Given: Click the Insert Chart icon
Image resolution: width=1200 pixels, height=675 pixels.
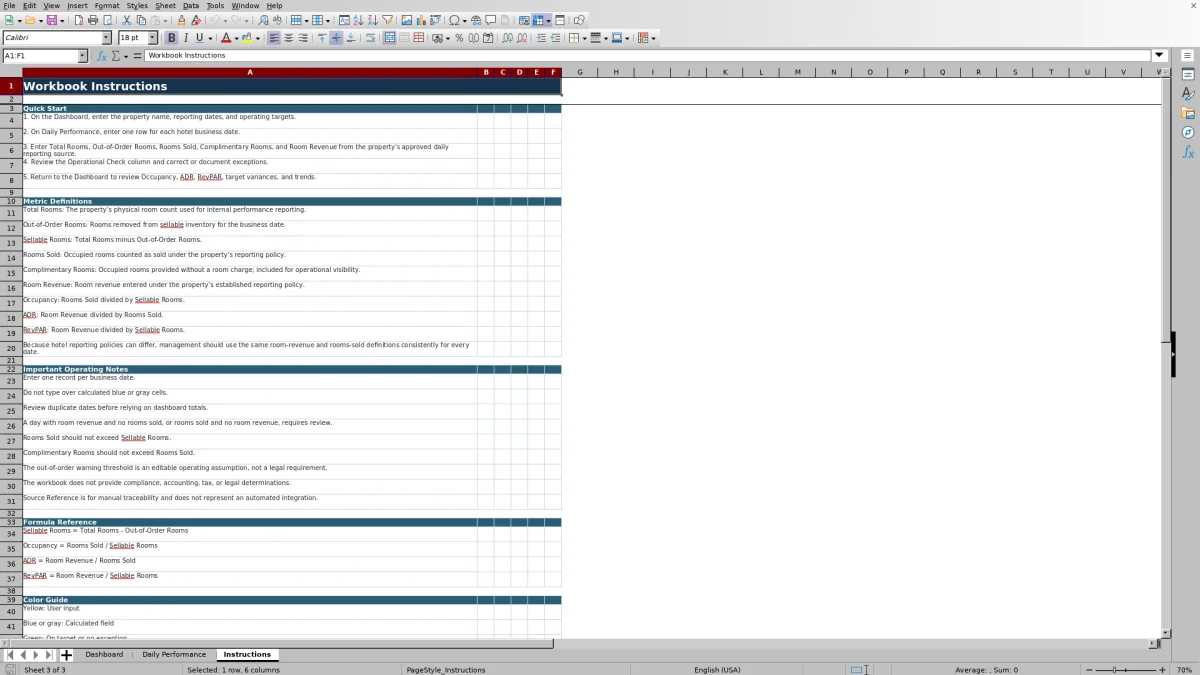Looking at the screenshot, I should coord(420,20).
